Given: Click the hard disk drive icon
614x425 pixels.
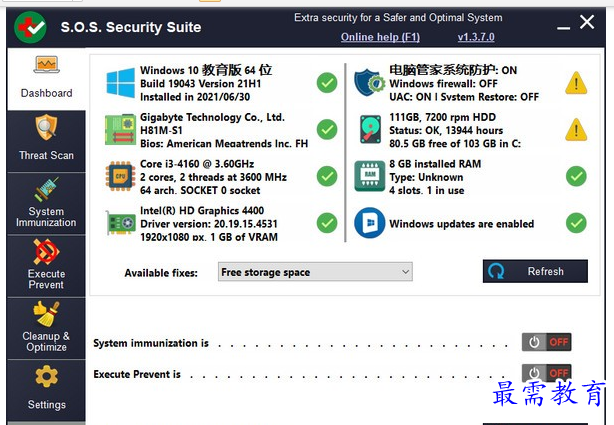Looking at the screenshot, I should [x=370, y=129].
